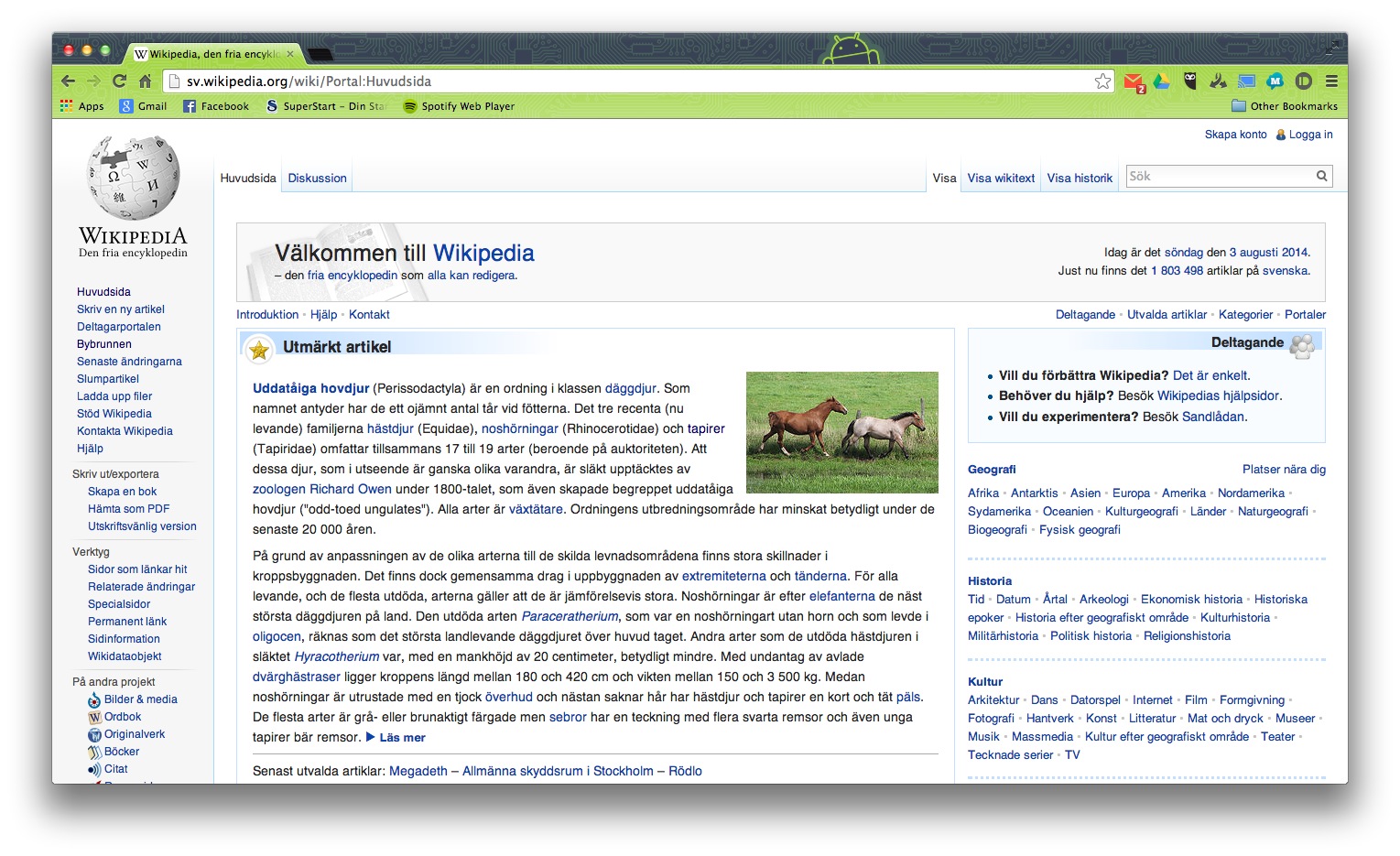Click Logga in link

[x=1310, y=135]
